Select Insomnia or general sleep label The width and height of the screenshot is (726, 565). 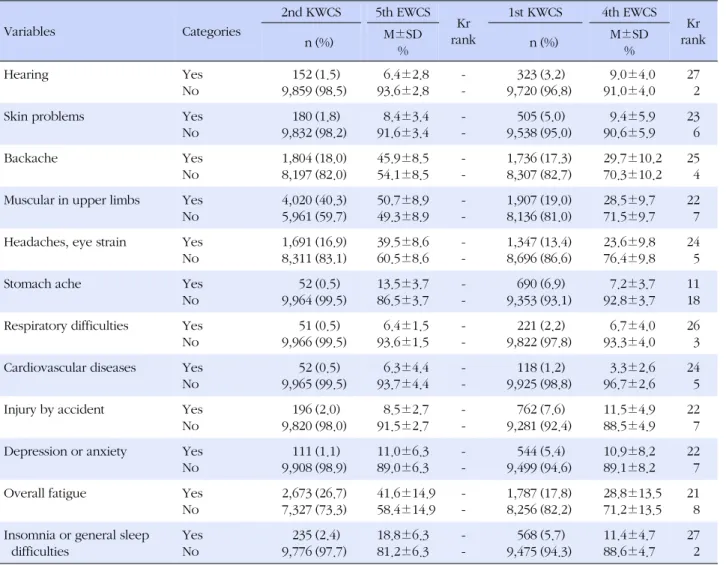point(76,535)
